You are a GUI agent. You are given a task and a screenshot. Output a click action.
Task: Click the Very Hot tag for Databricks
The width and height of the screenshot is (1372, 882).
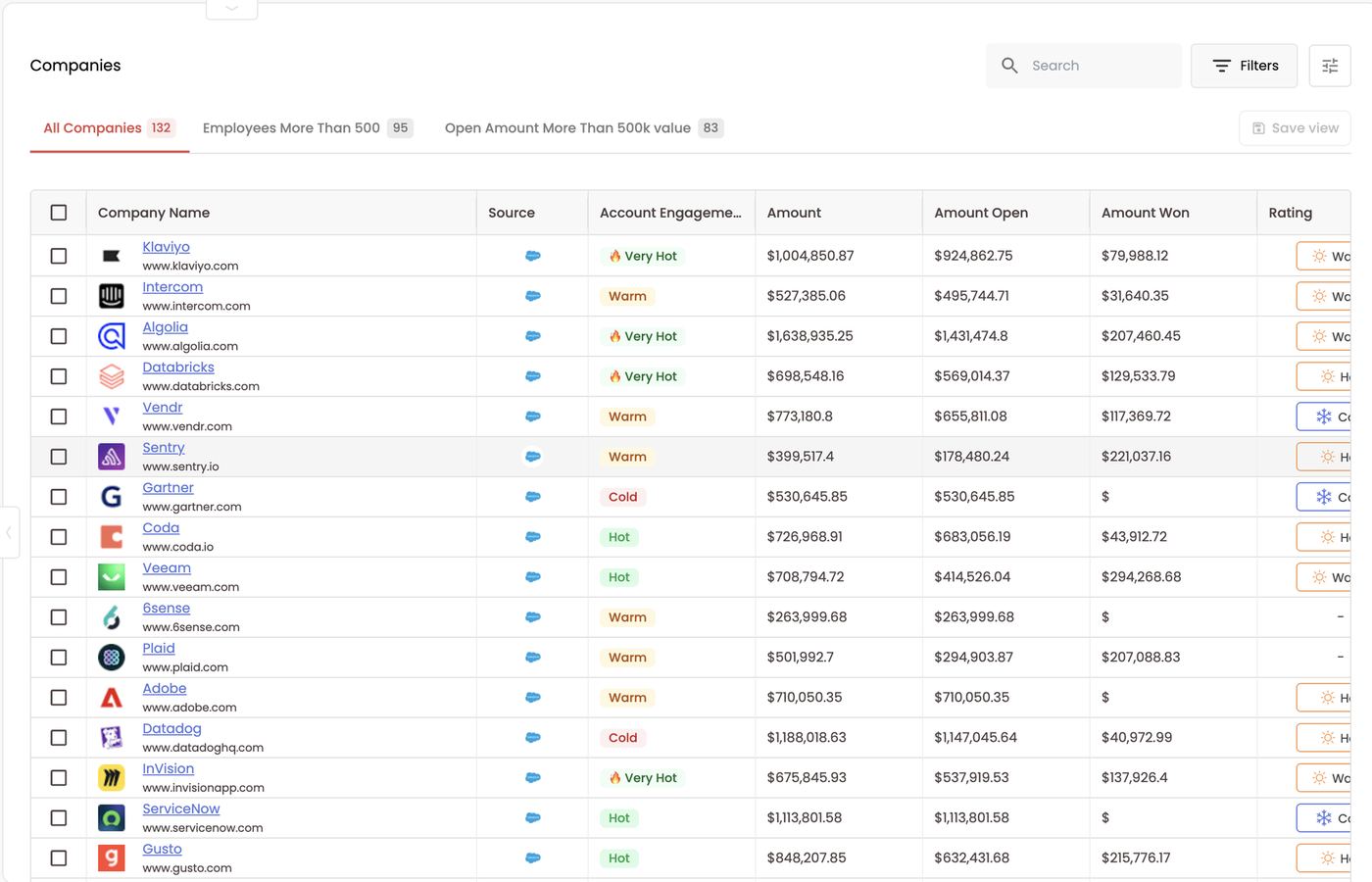tap(643, 376)
